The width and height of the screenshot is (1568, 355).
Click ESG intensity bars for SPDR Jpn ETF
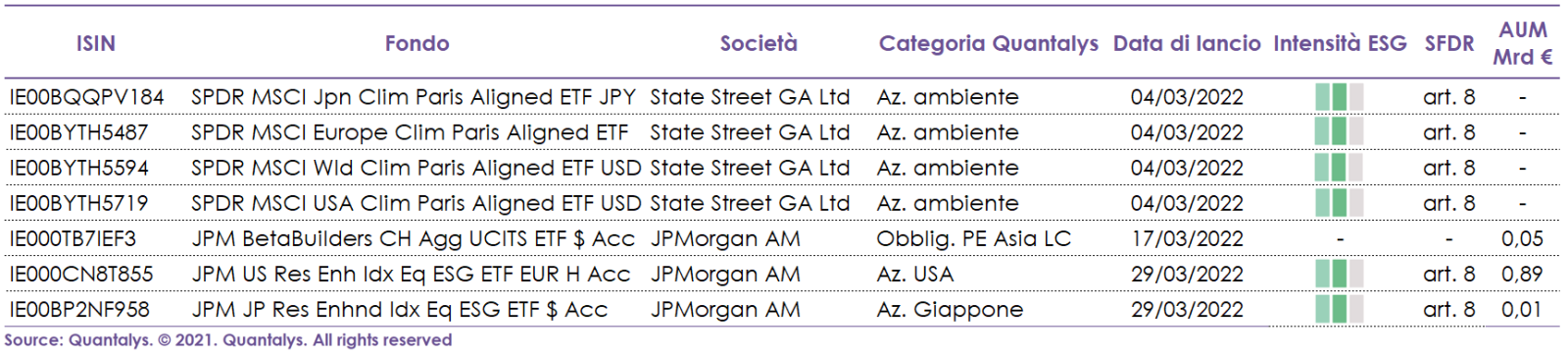point(1339,97)
